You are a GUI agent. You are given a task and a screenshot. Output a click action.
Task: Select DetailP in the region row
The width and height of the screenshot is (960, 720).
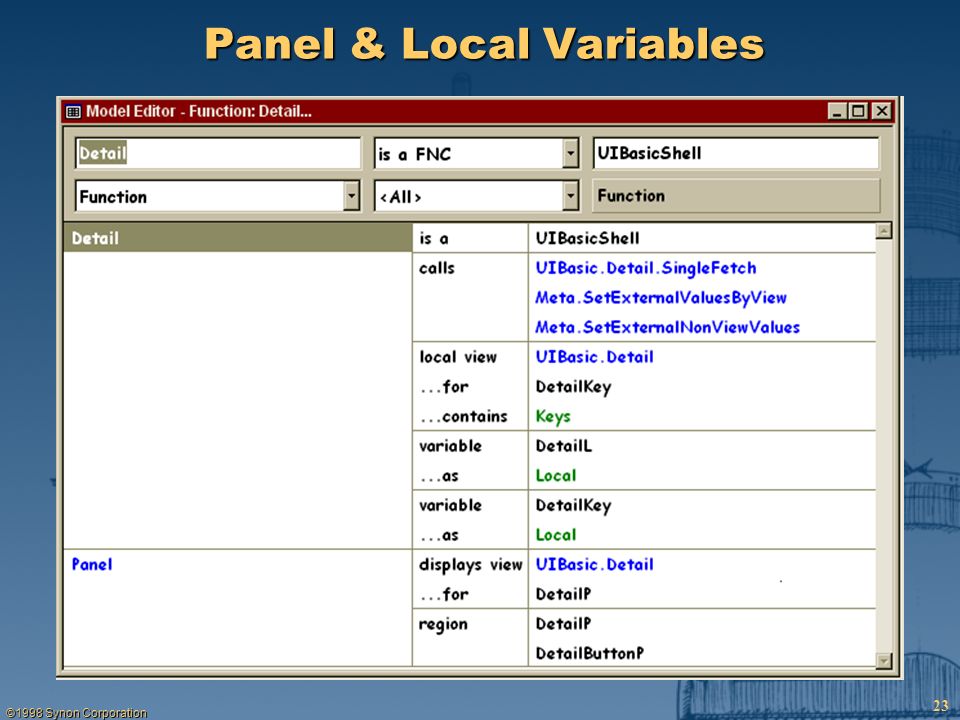point(563,623)
